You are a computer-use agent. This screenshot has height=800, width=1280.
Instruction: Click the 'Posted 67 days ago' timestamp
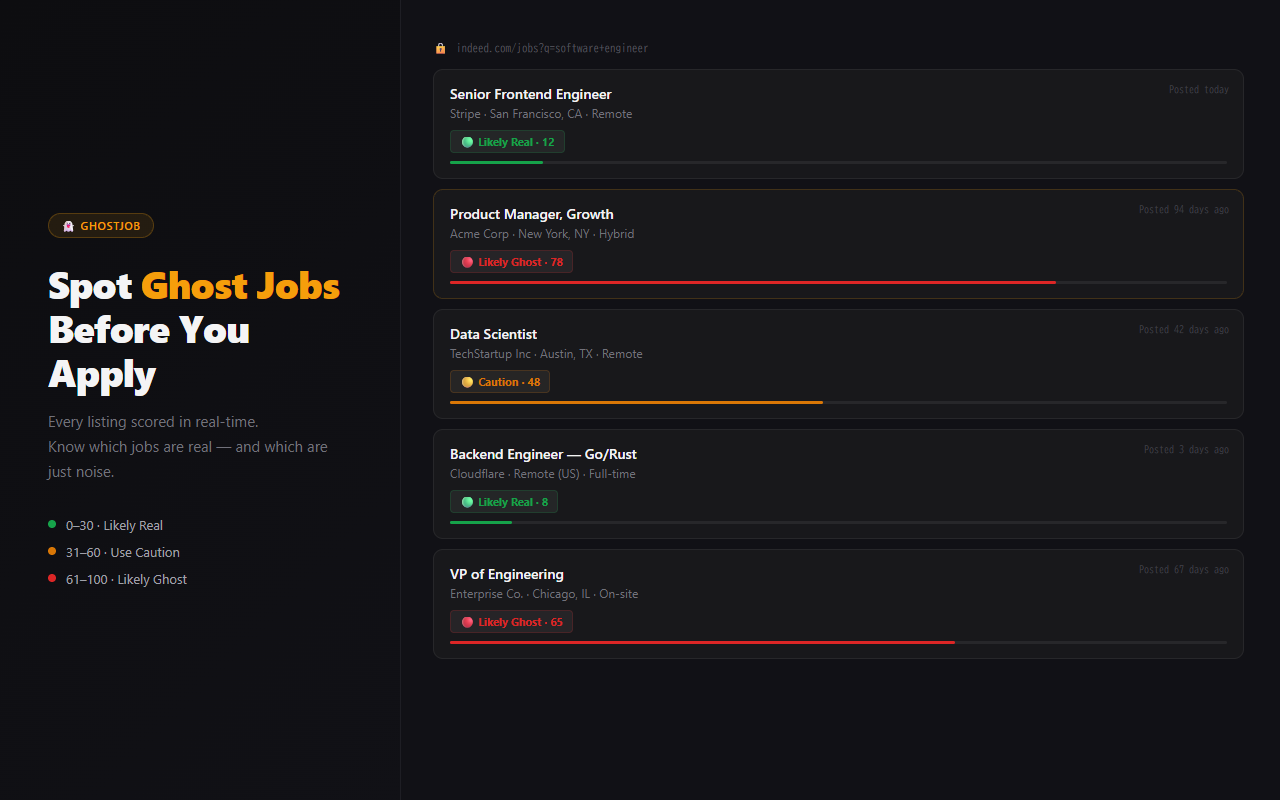[x=1184, y=569]
